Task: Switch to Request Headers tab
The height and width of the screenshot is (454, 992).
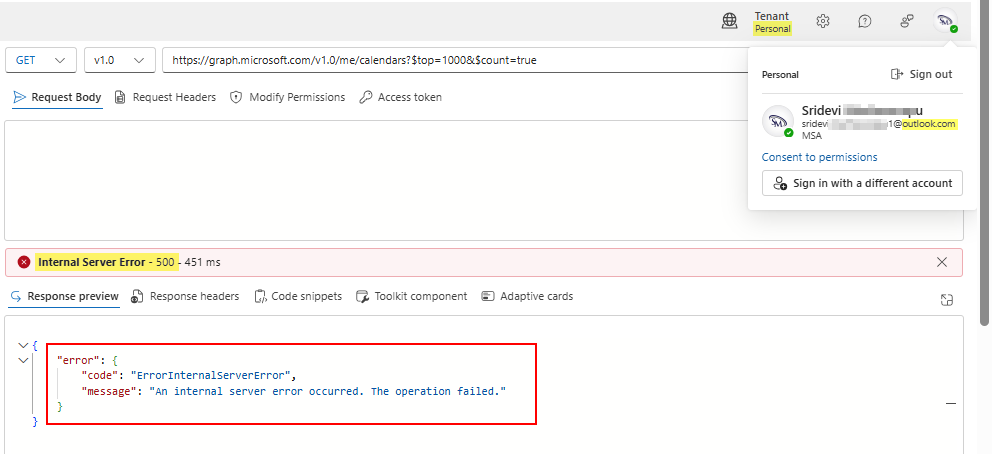Action: click(x=165, y=97)
